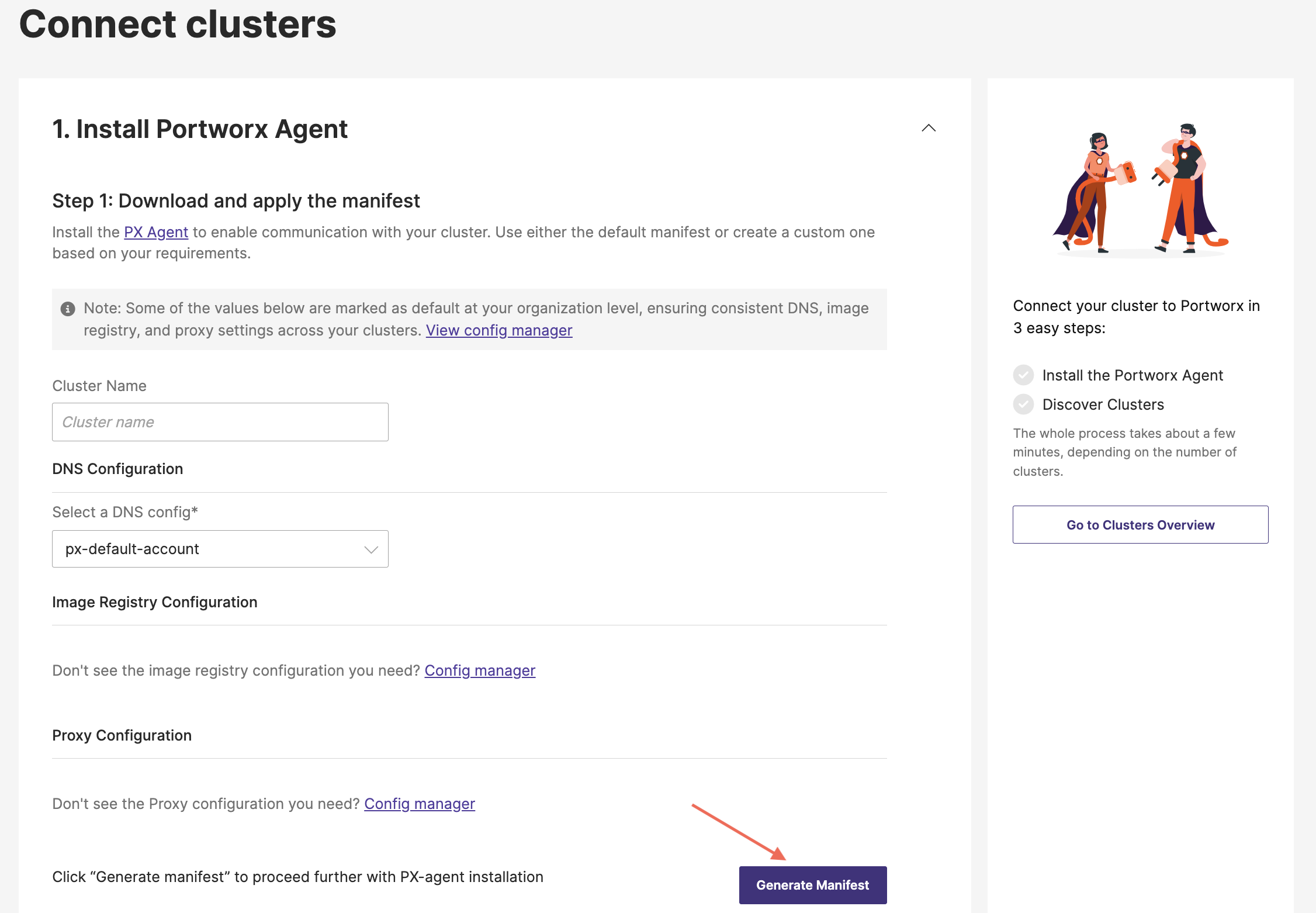Click the DNS Configuration section heading
This screenshot has width=1316, height=913.
point(117,469)
